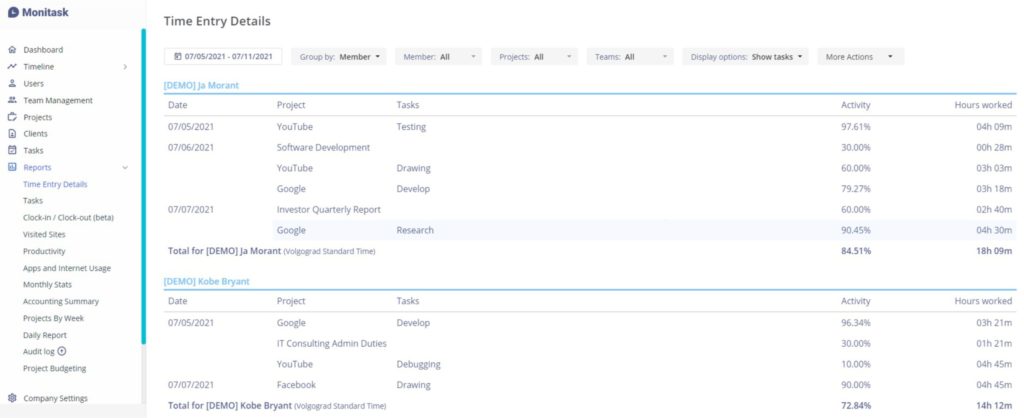Viewport: 1024px width, 418px height.
Task: Click the Monitask logo icon
Action: (13, 12)
